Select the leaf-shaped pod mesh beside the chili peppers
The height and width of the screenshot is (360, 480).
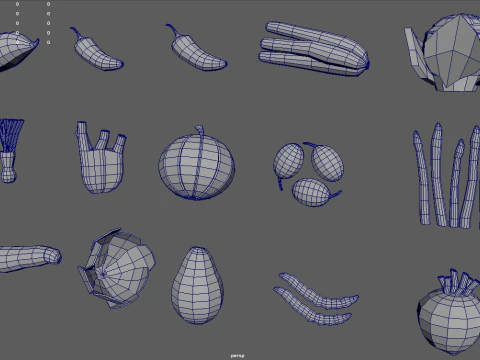click(18, 50)
